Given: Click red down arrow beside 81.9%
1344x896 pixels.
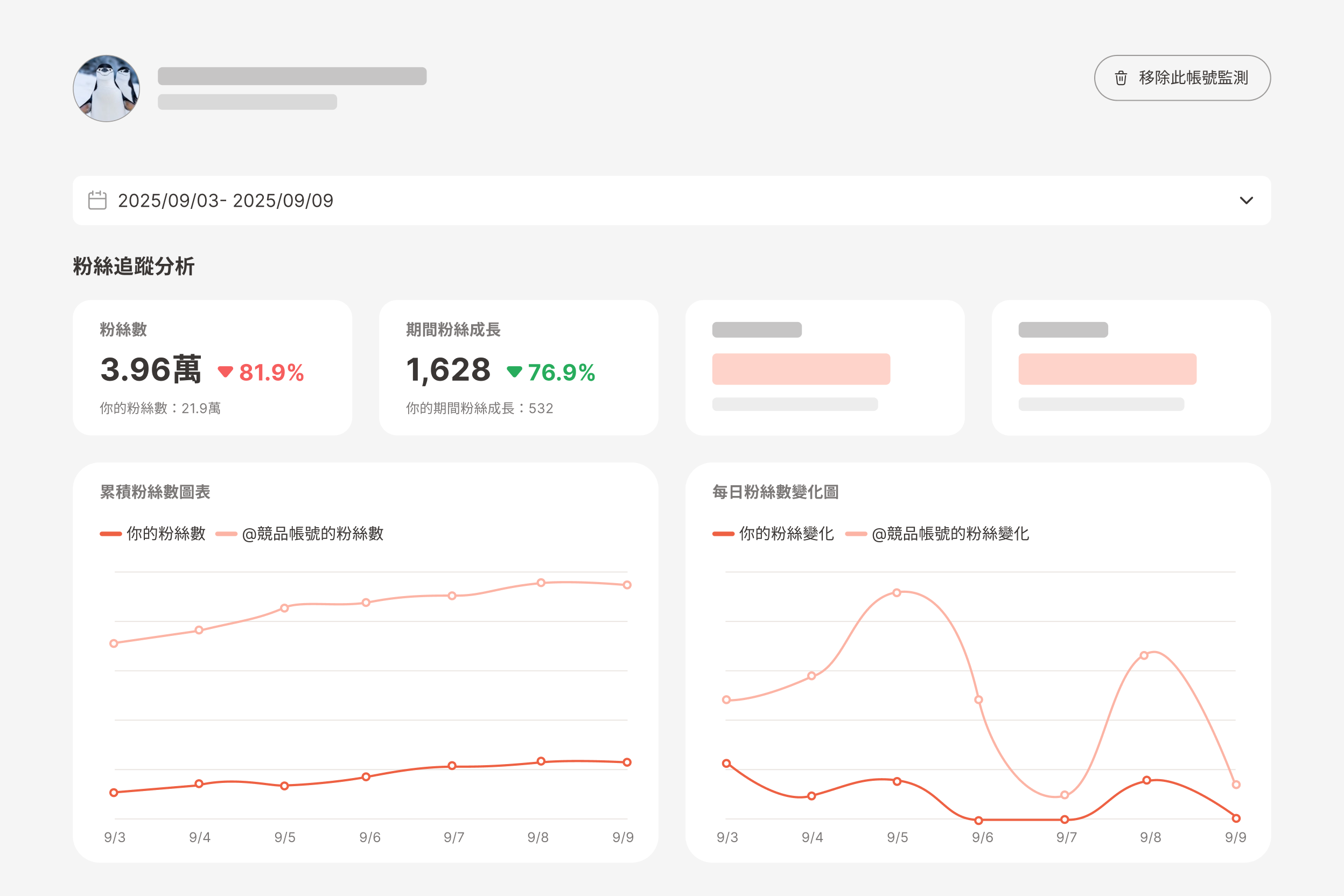Looking at the screenshot, I should click(x=225, y=372).
